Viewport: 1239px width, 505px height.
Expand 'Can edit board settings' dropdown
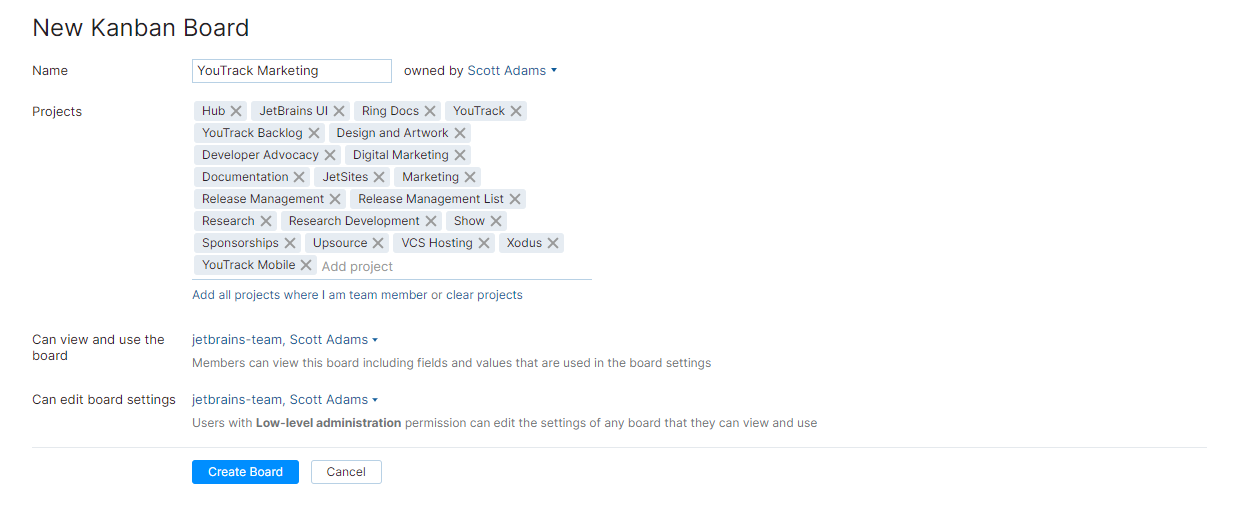tap(285, 400)
